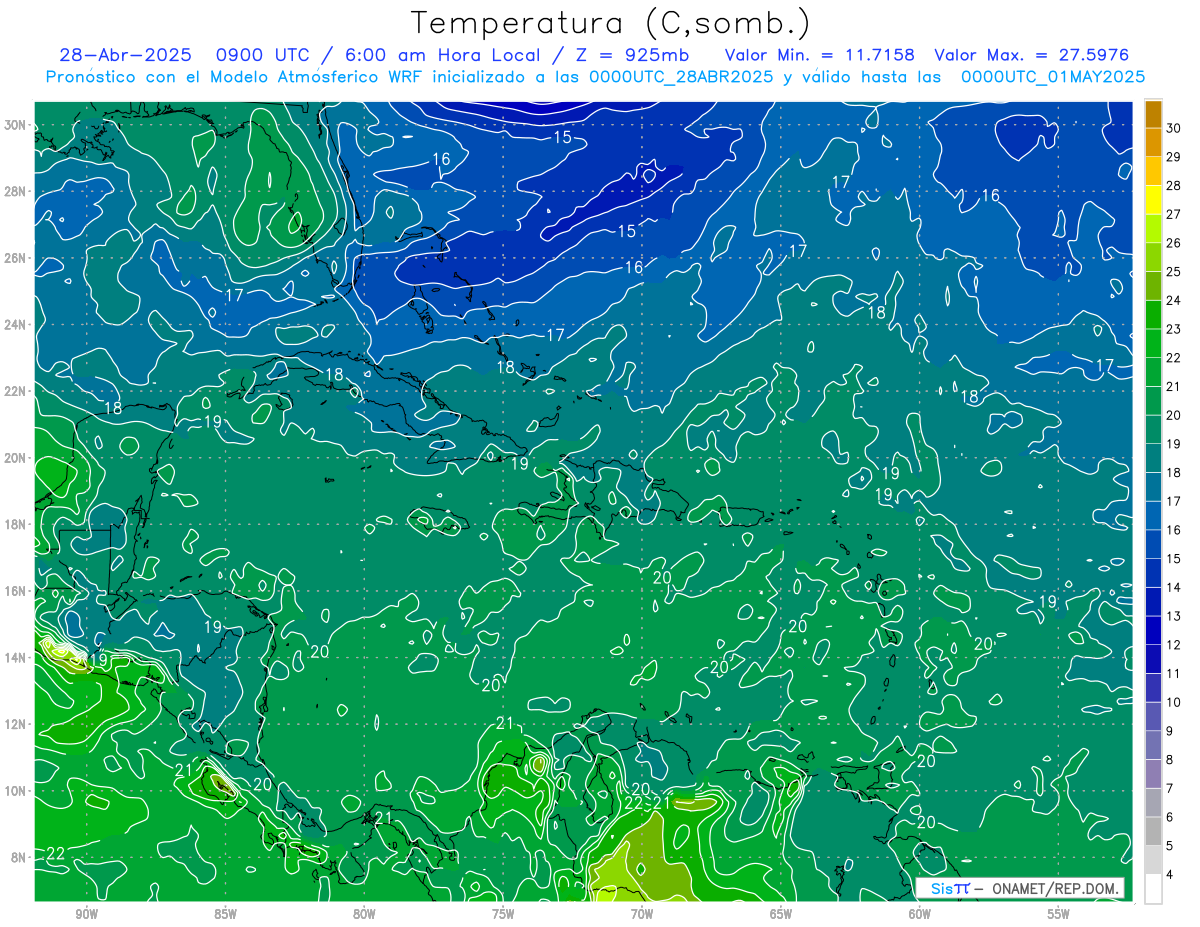This screenshot has height=927, width=1200.
Task: Click the 75W longitude axis label
Action: (503, 915)
